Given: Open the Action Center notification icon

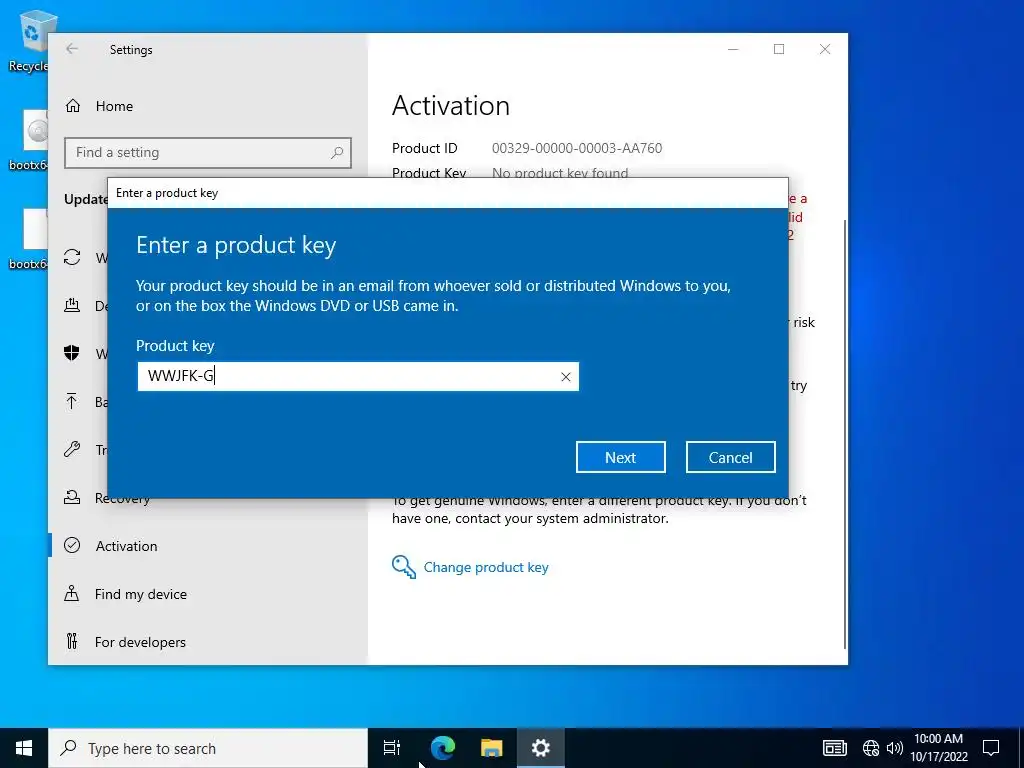Looking at the screenshot, I should (991, 748).
